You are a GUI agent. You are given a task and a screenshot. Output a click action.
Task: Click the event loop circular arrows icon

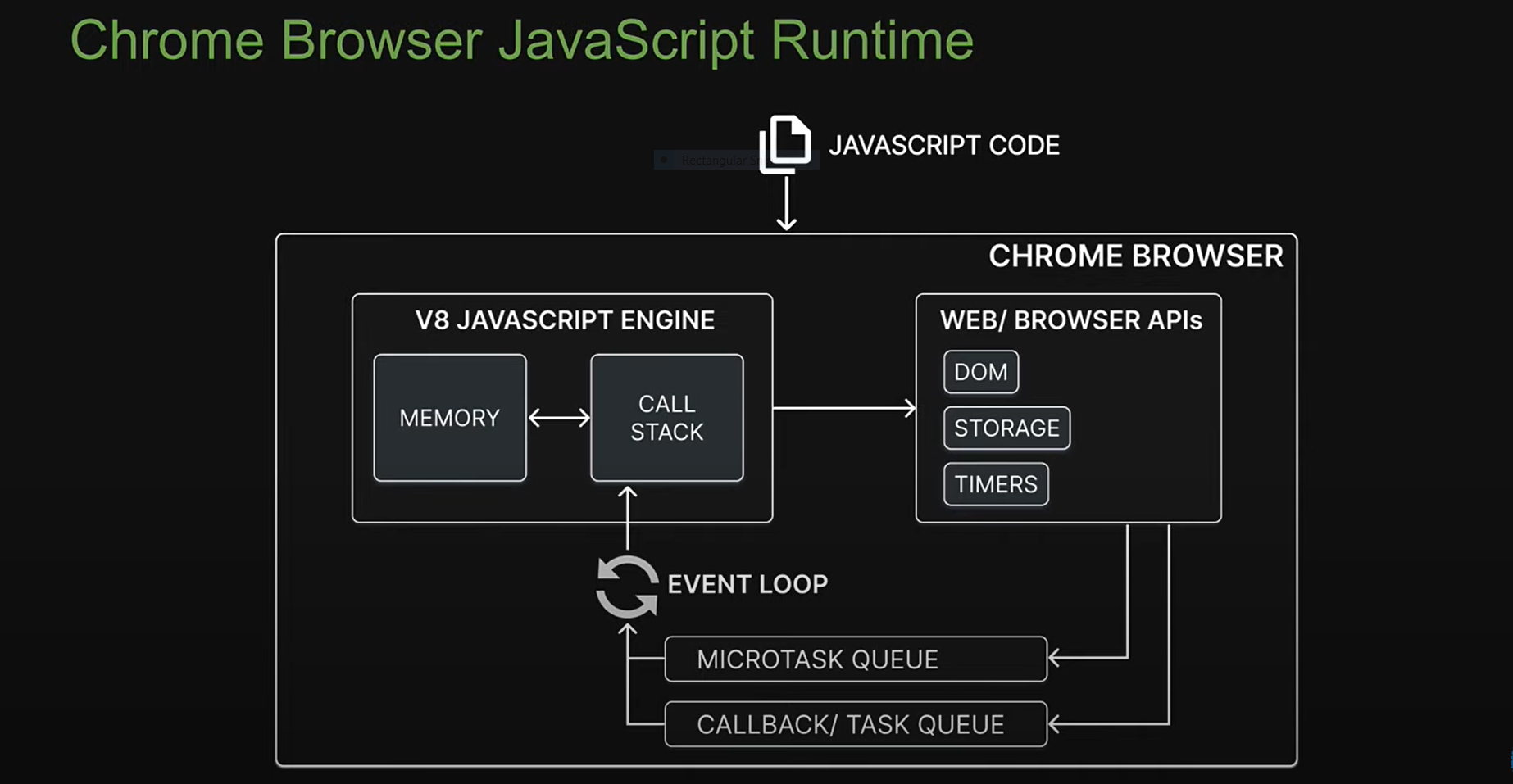click(627, 587)
